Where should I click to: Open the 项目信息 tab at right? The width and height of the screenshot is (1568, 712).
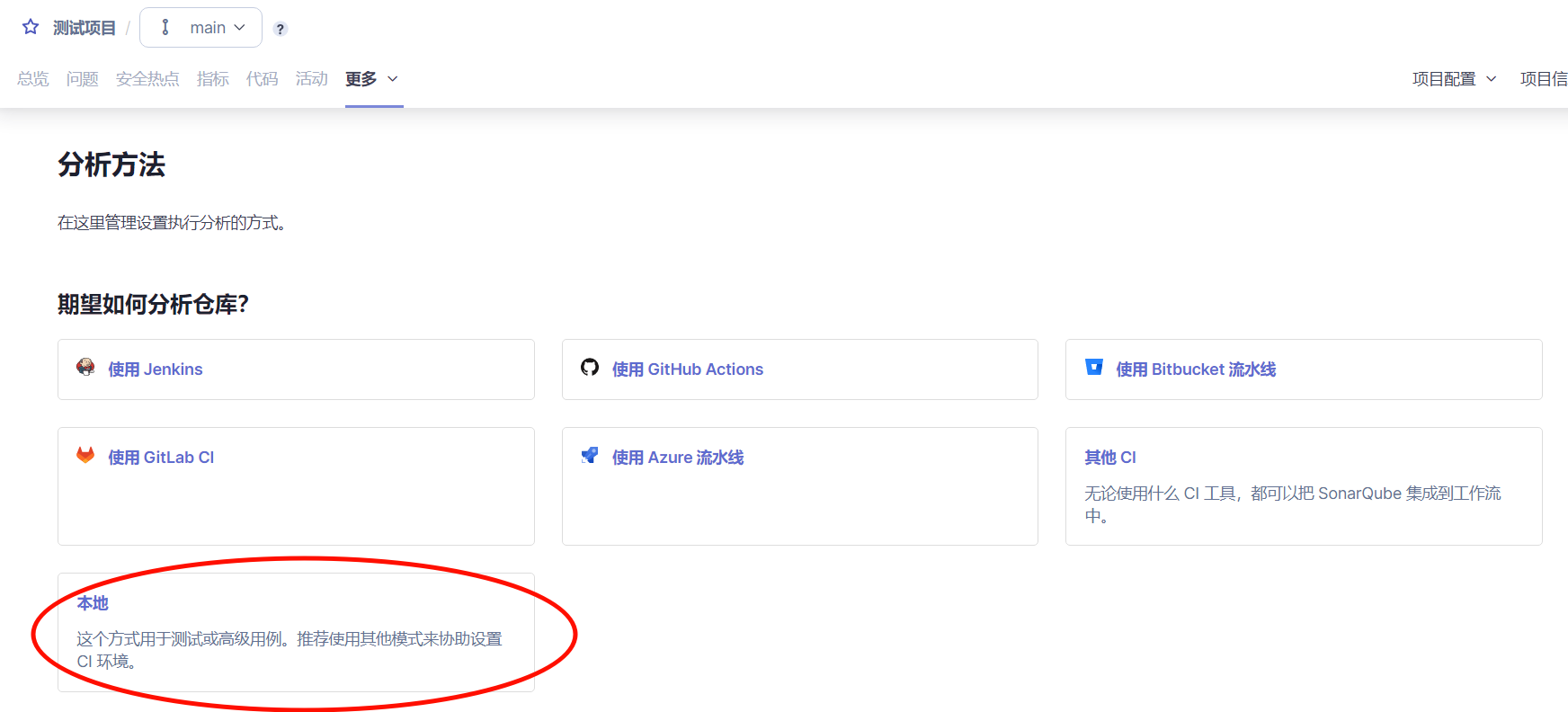click(1544, 79)
